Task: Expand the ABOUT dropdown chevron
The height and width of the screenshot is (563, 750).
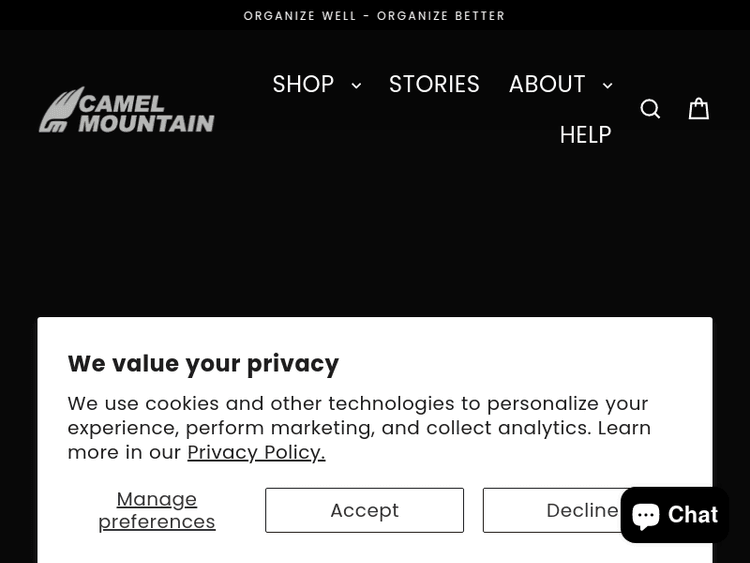Action: tap(607, 86)
